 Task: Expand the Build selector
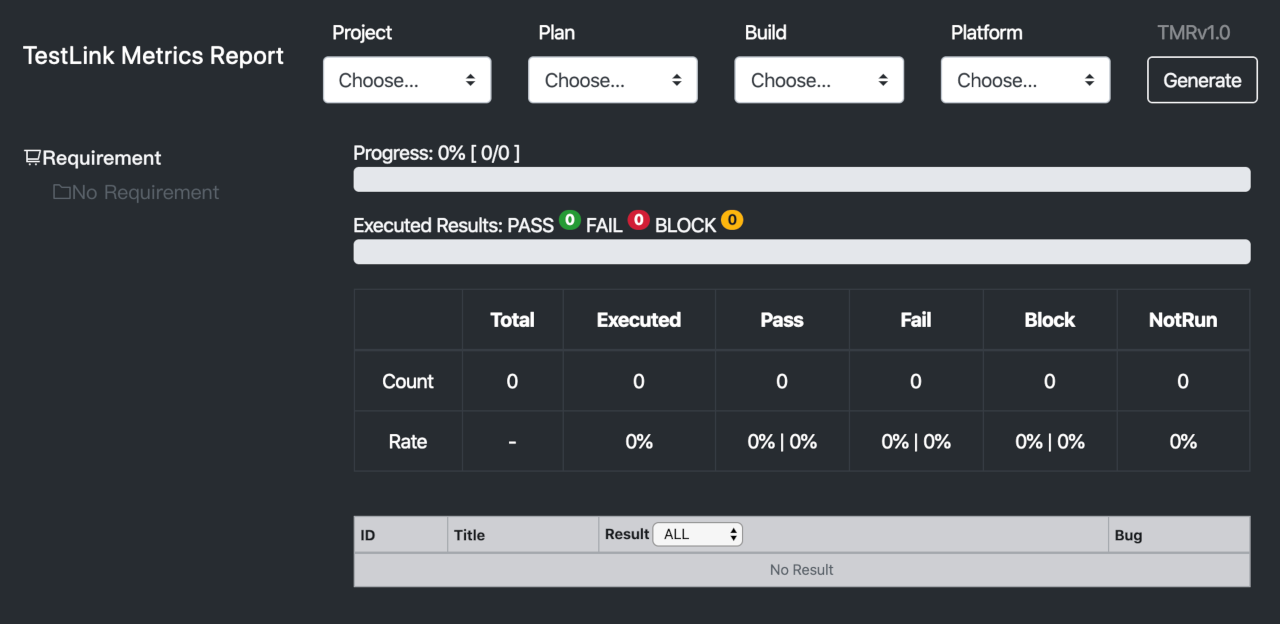click(x=819, y=80)
